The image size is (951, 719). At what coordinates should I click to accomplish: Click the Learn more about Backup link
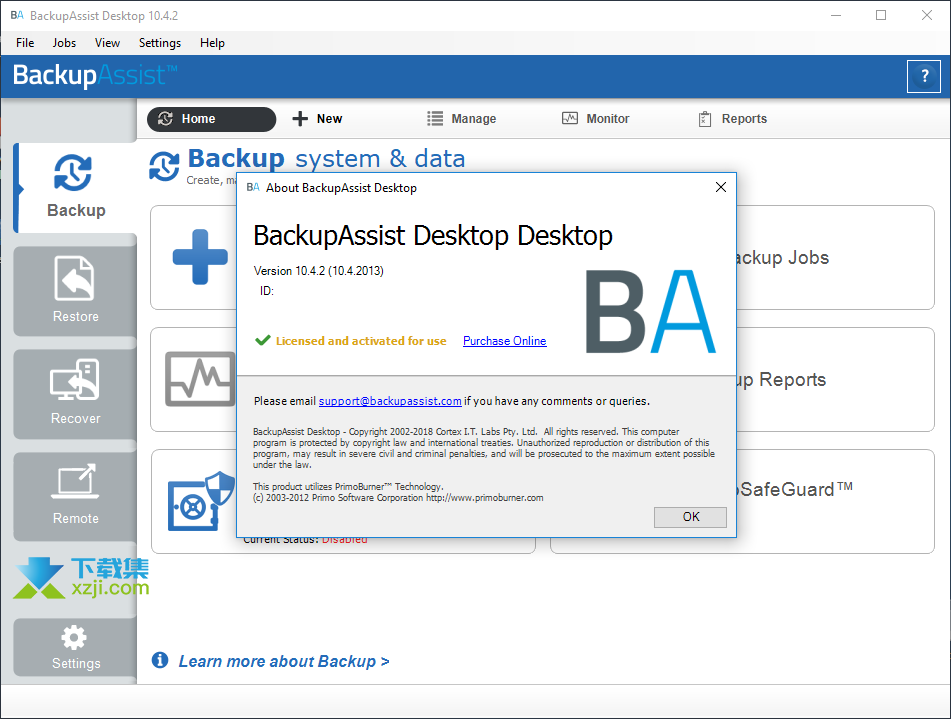click(x=283, y=661)
